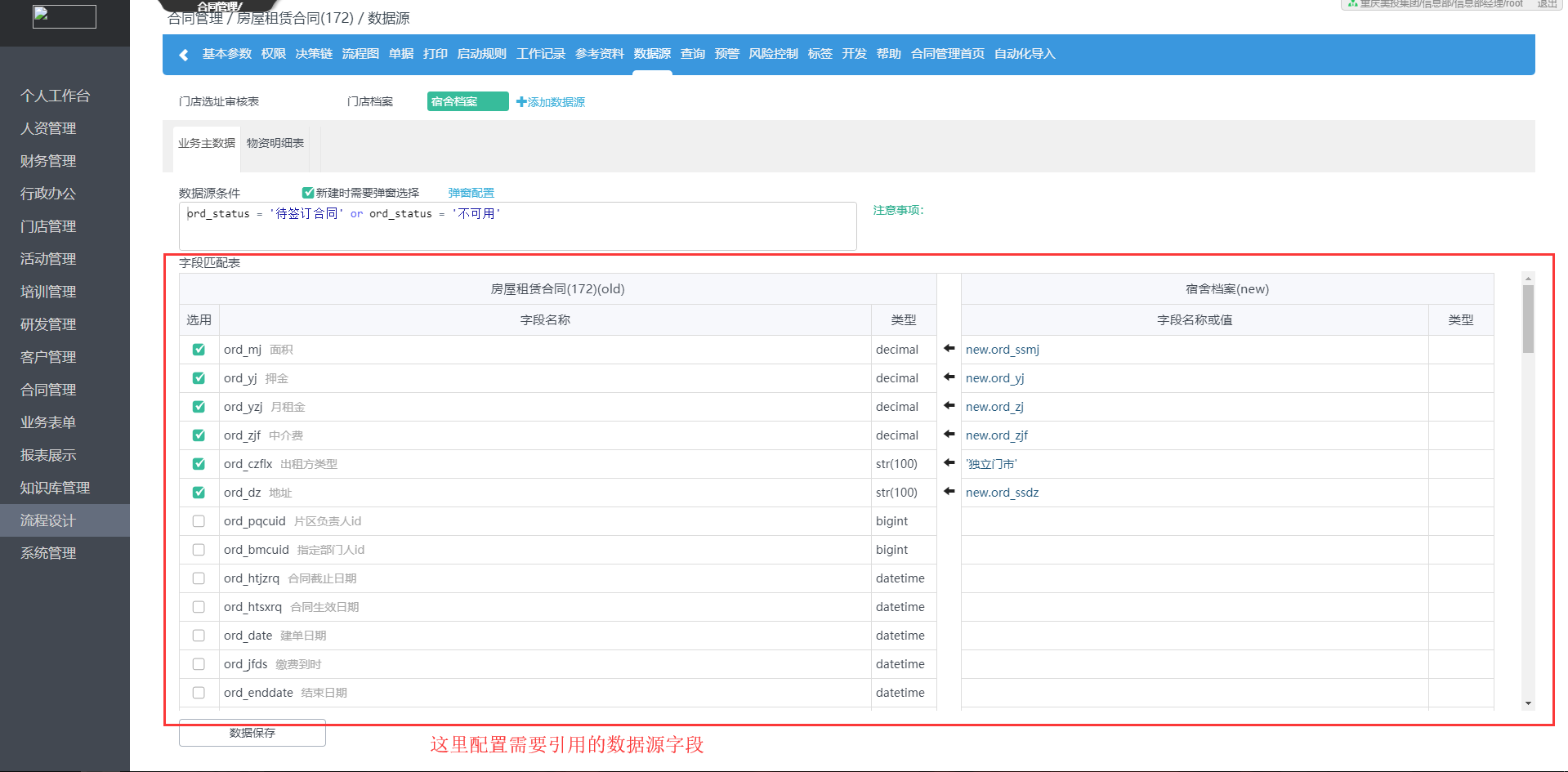Image resolution: width=1568 pixels, height=772 pixels.
Task: Open the 流程设计 sidebar menu
Action: click(48, 520)
